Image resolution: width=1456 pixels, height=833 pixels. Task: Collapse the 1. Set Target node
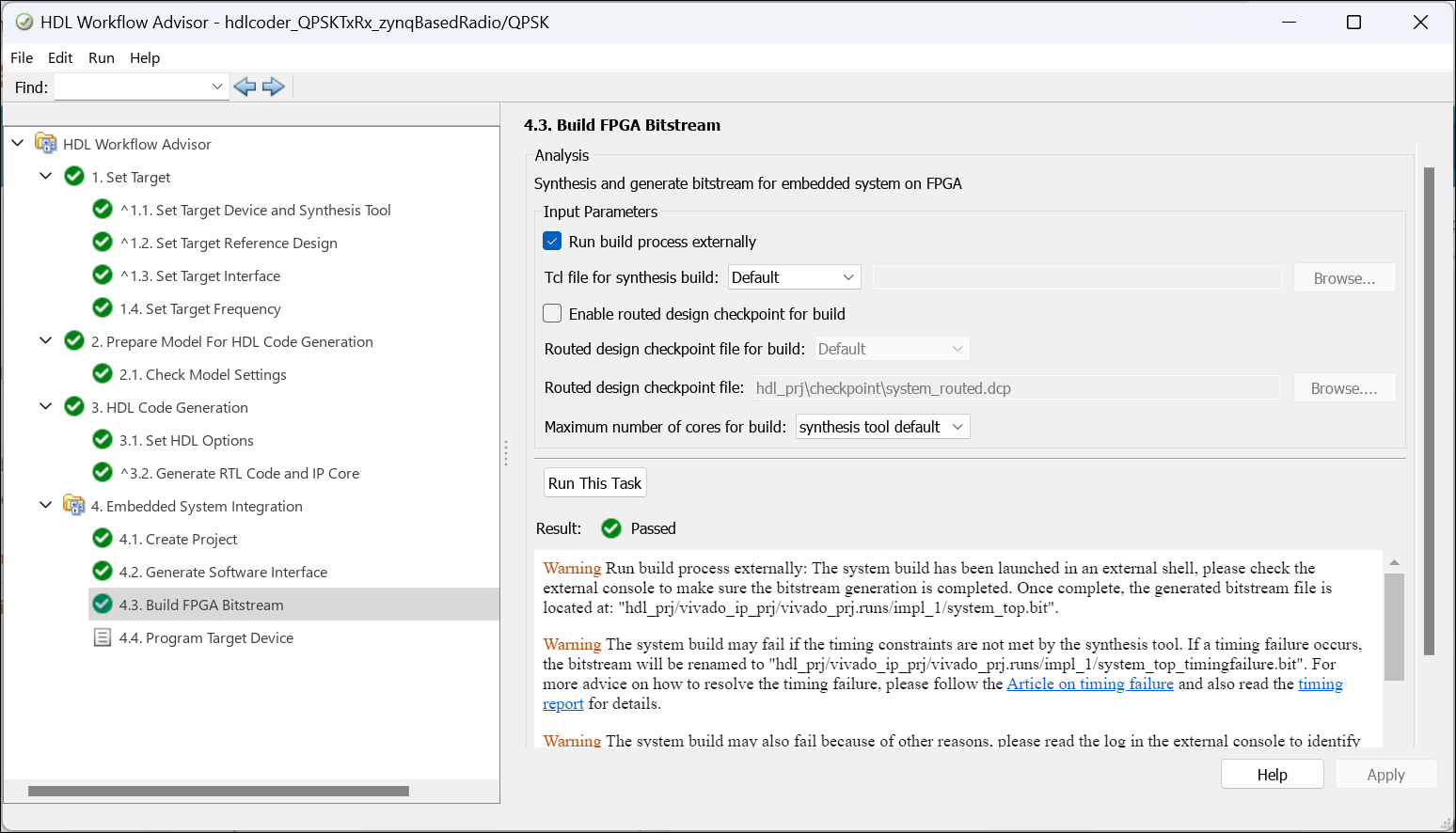[45, 176]
